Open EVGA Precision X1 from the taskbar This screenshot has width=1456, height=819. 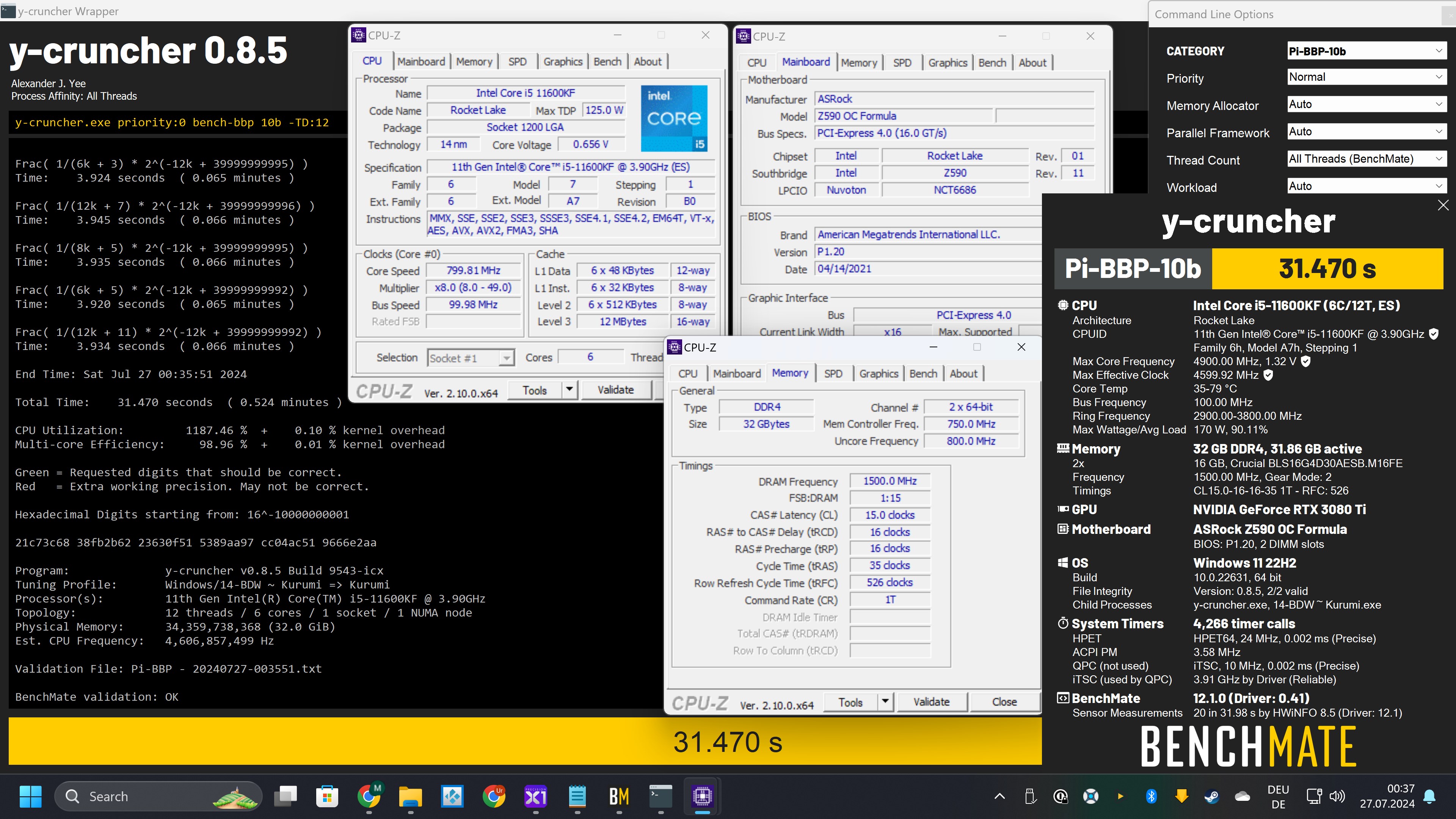point(535,796)
